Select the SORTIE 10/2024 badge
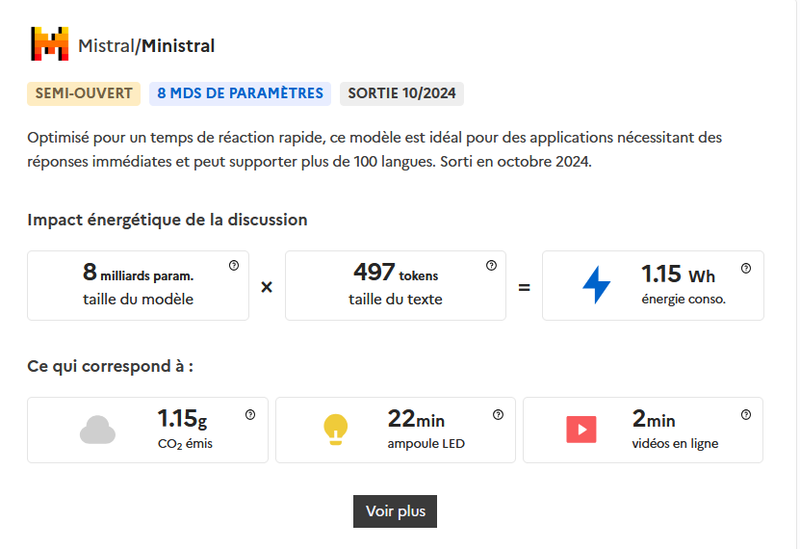The width and height of the screenshot is (800, 549). (401, 94)
